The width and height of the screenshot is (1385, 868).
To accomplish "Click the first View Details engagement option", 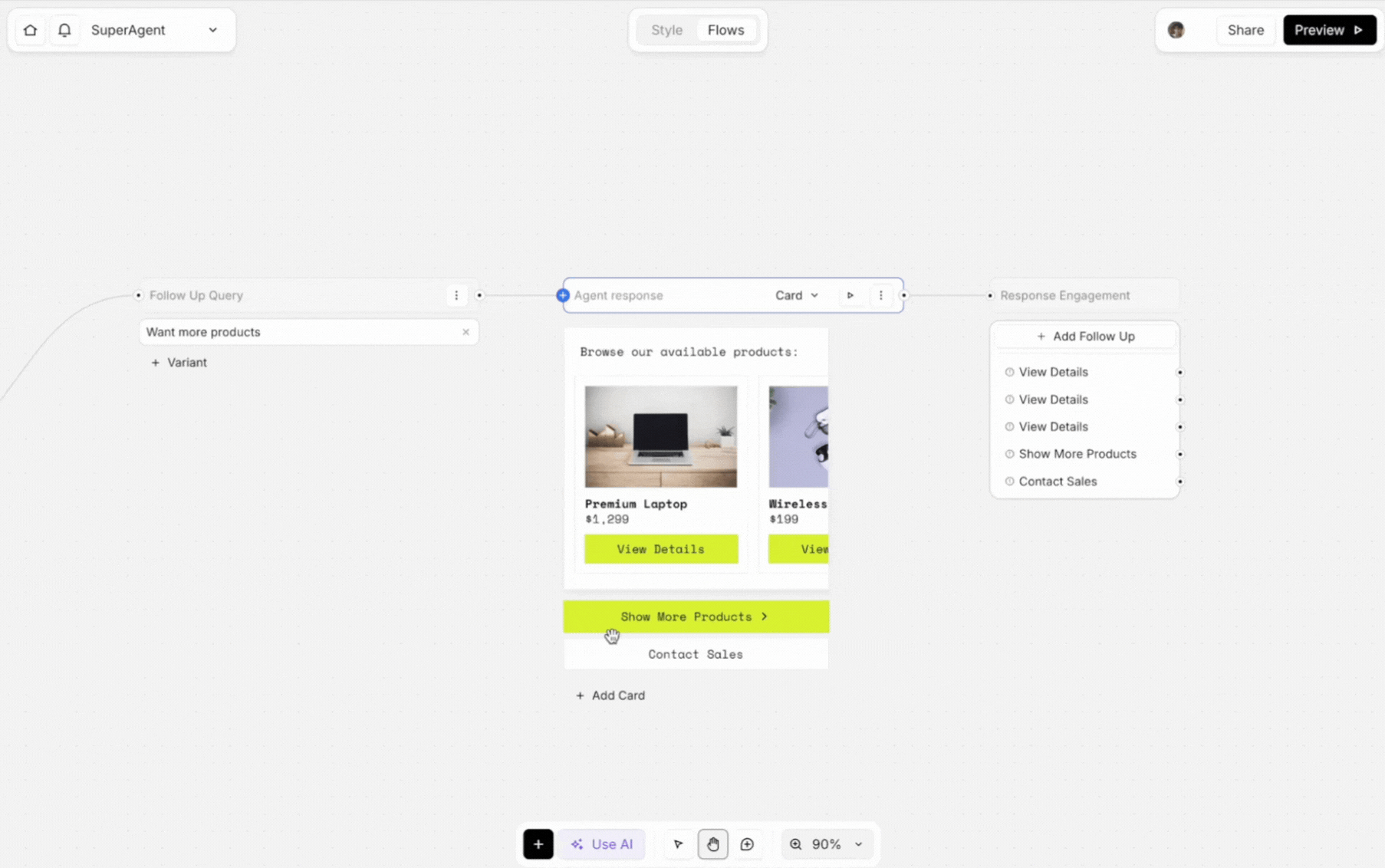I will (1053, 372).
